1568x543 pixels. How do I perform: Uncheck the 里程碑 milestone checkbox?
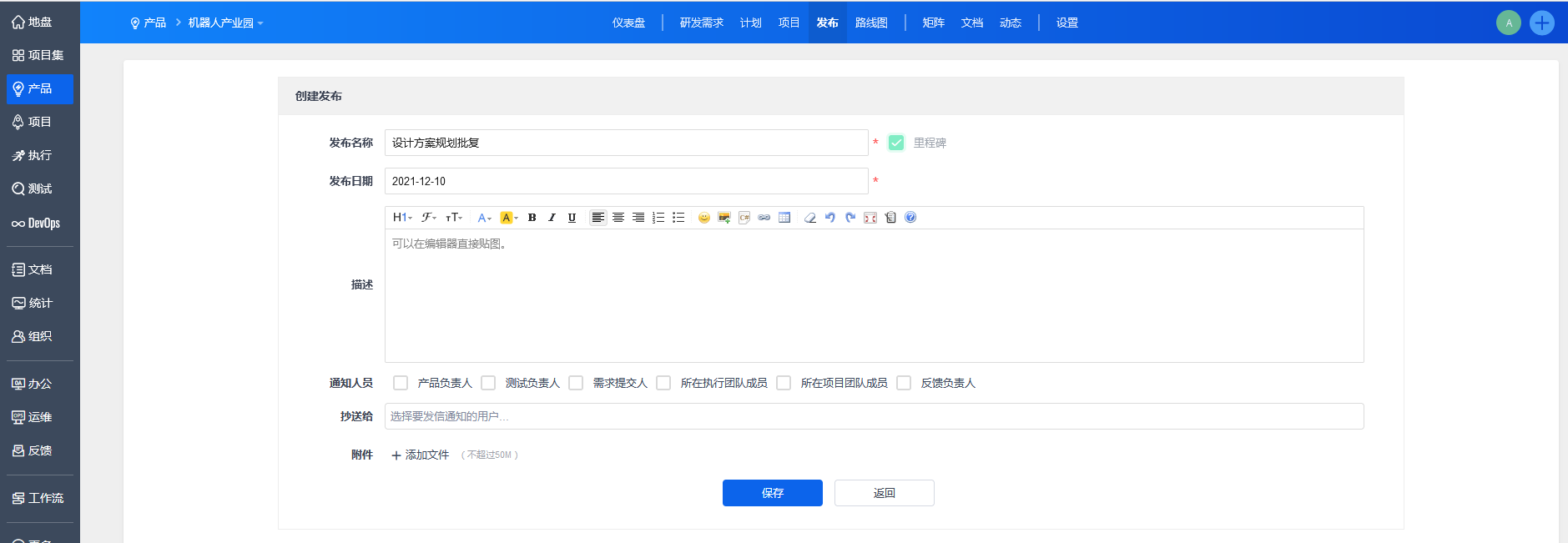[x=896, y=143]
